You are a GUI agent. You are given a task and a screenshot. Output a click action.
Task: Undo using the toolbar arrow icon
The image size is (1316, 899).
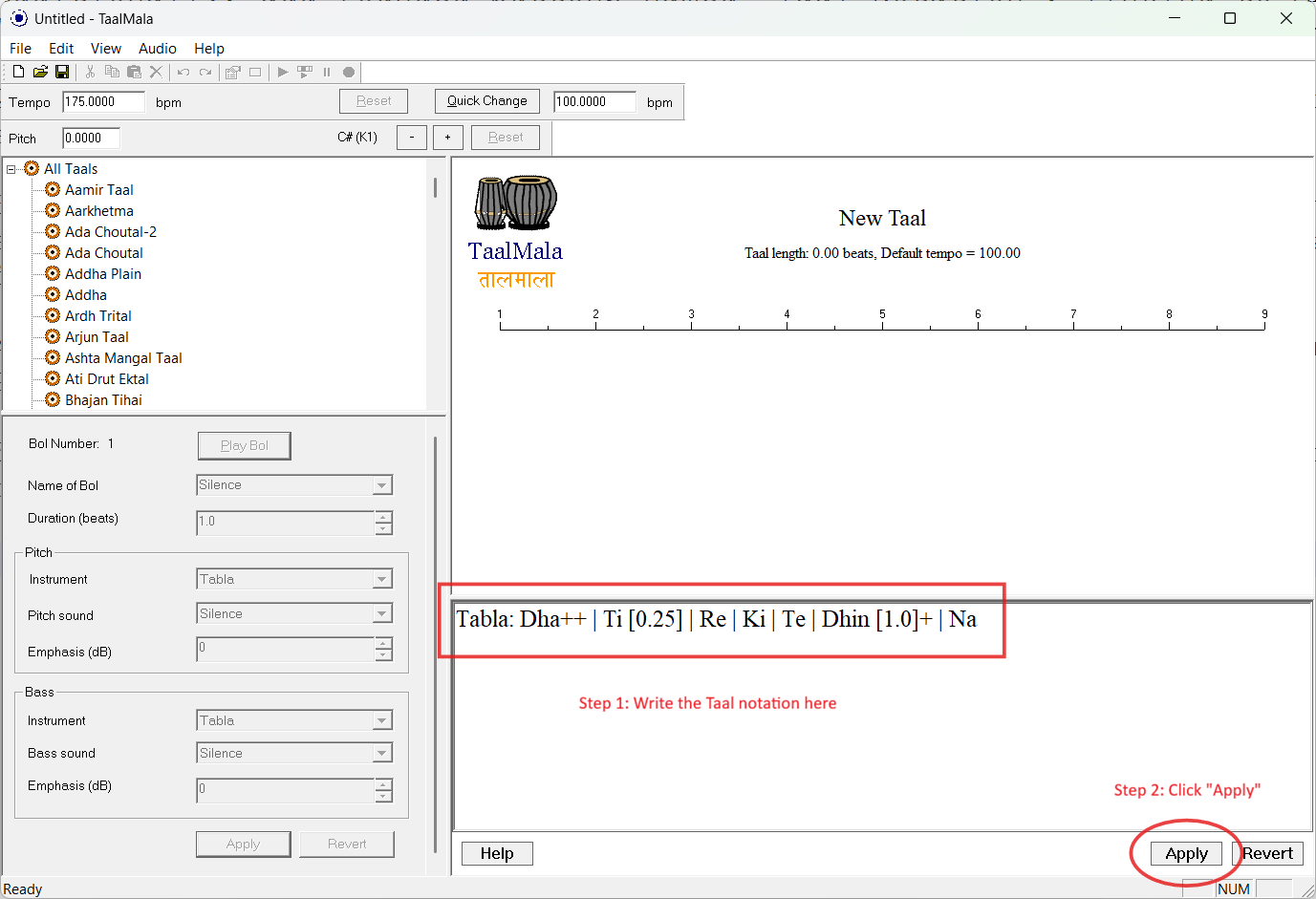[x=183, y=72]
